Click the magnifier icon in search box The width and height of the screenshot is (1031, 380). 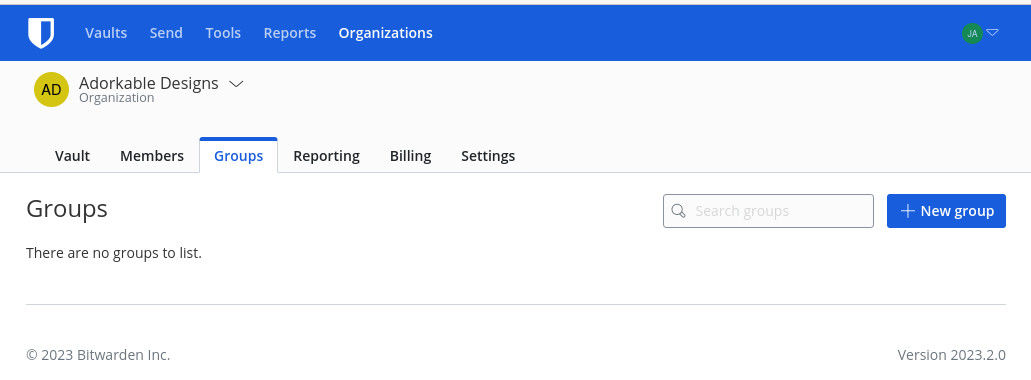click(679, 211)
